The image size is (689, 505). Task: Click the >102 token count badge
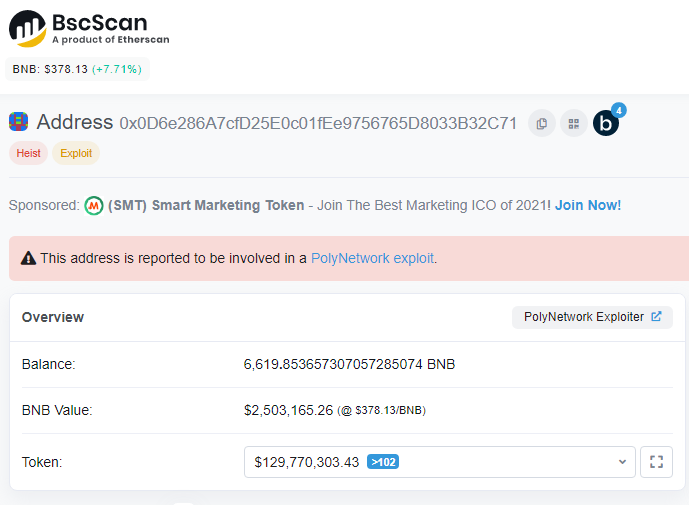[x=383, y=462]
